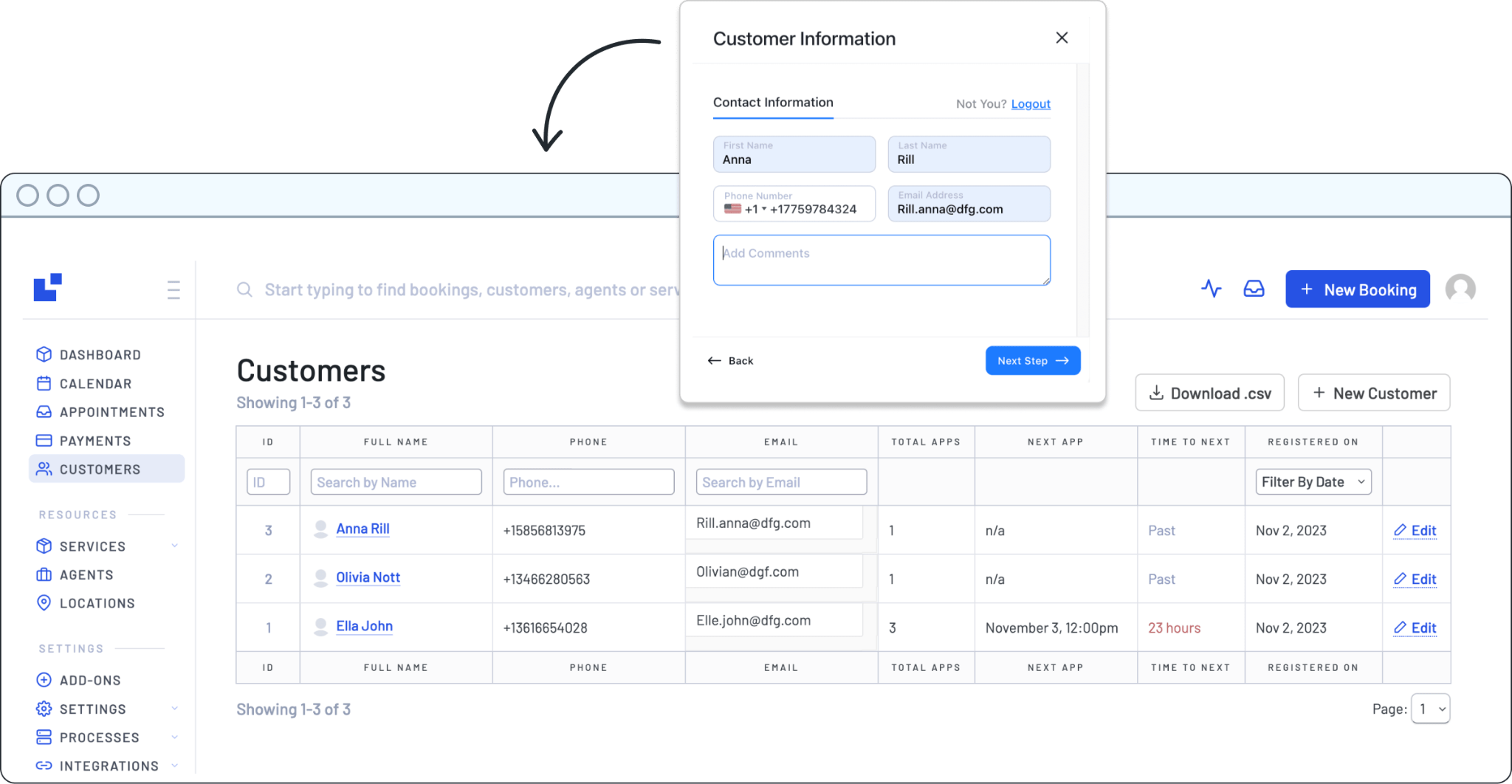Select Customers in the sidebar
Viewport: 1512px width, 784px height.
pyautogui.click(x=106, y=469)
